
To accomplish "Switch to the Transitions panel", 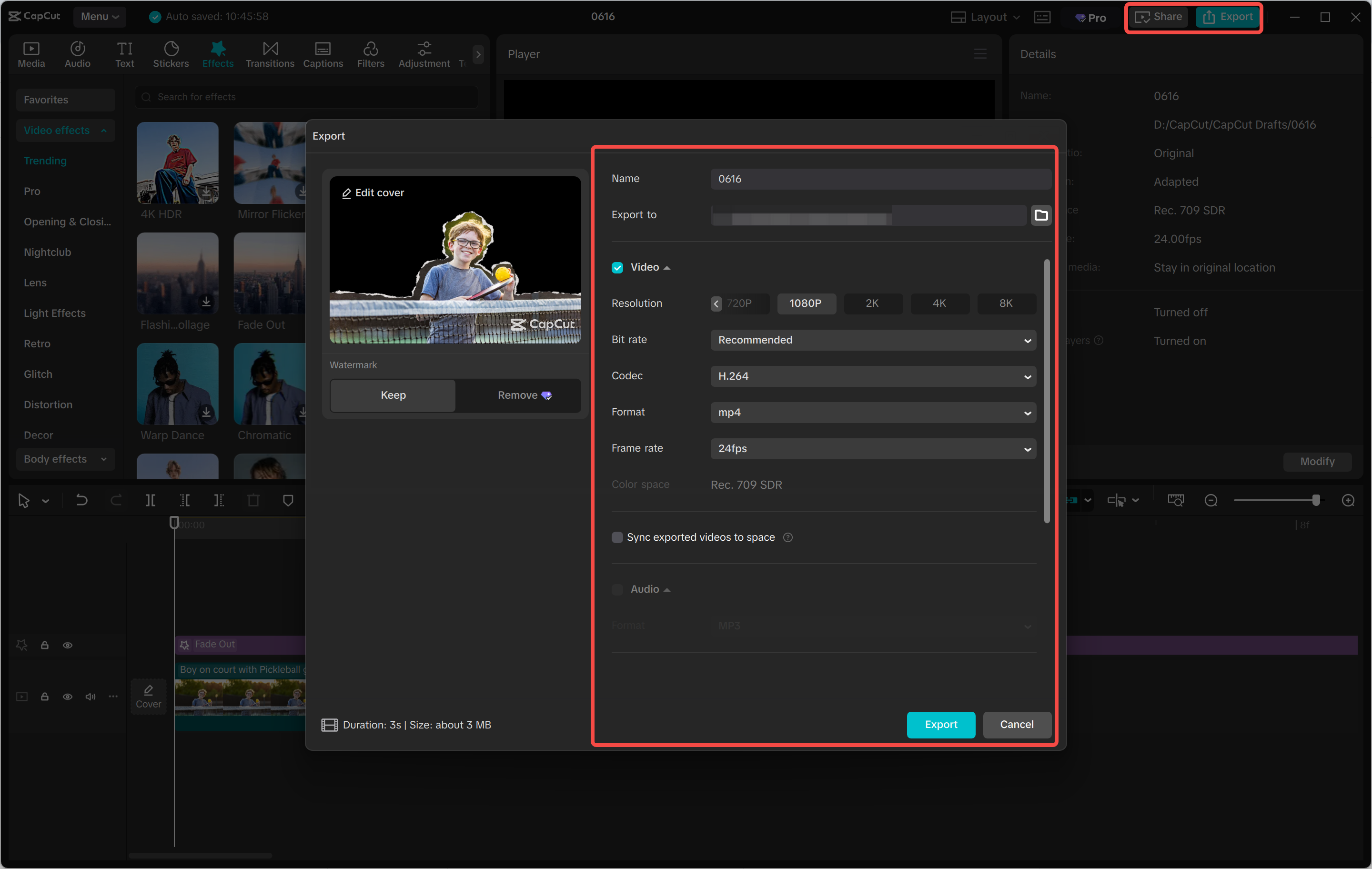I will point(270,54).
